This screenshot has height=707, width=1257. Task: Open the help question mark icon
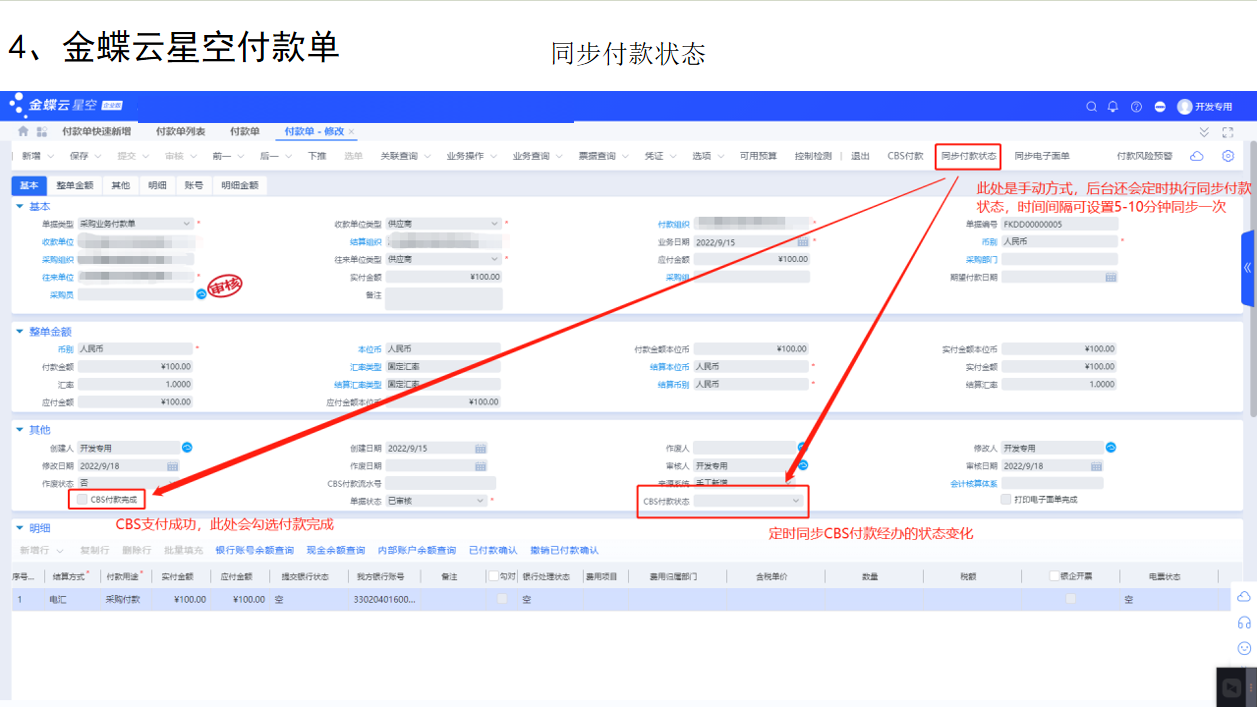(x=1136, y=106)
